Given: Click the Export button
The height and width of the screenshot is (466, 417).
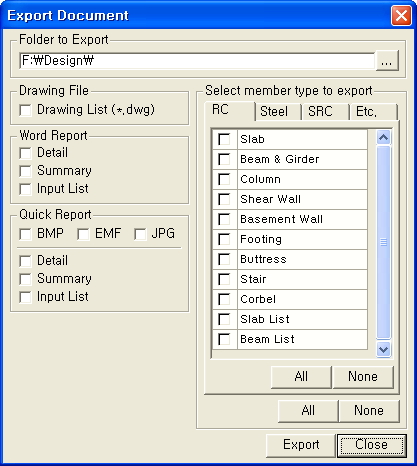Looking at the screenshot, I should 301,445.
